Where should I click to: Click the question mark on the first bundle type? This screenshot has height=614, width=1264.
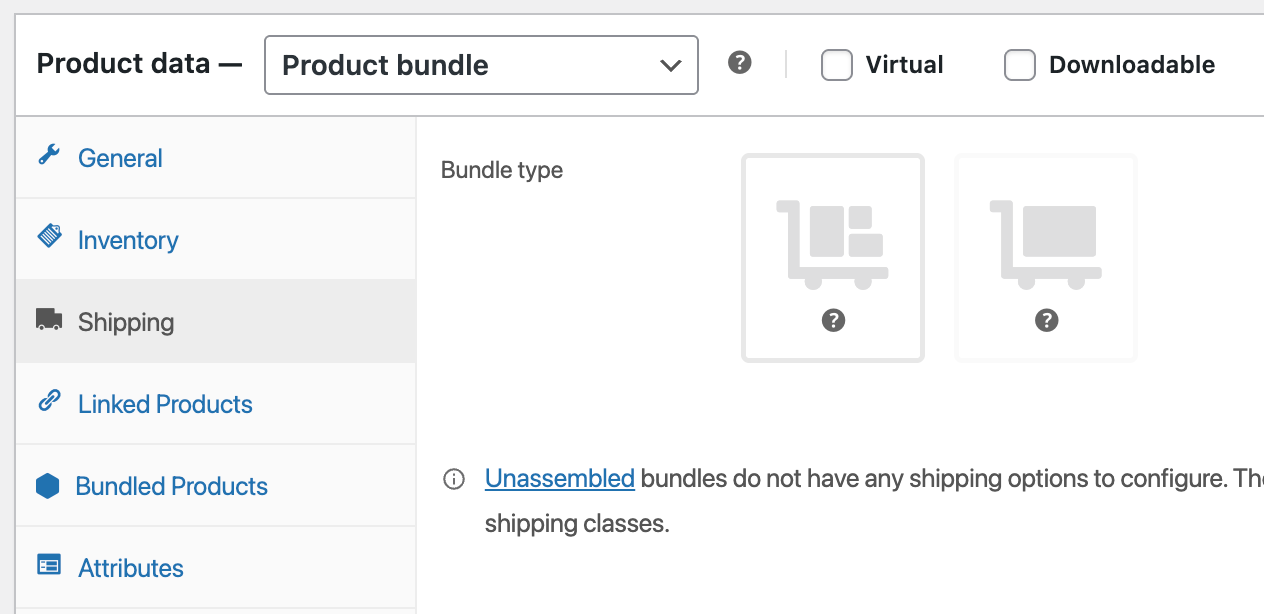832,320
